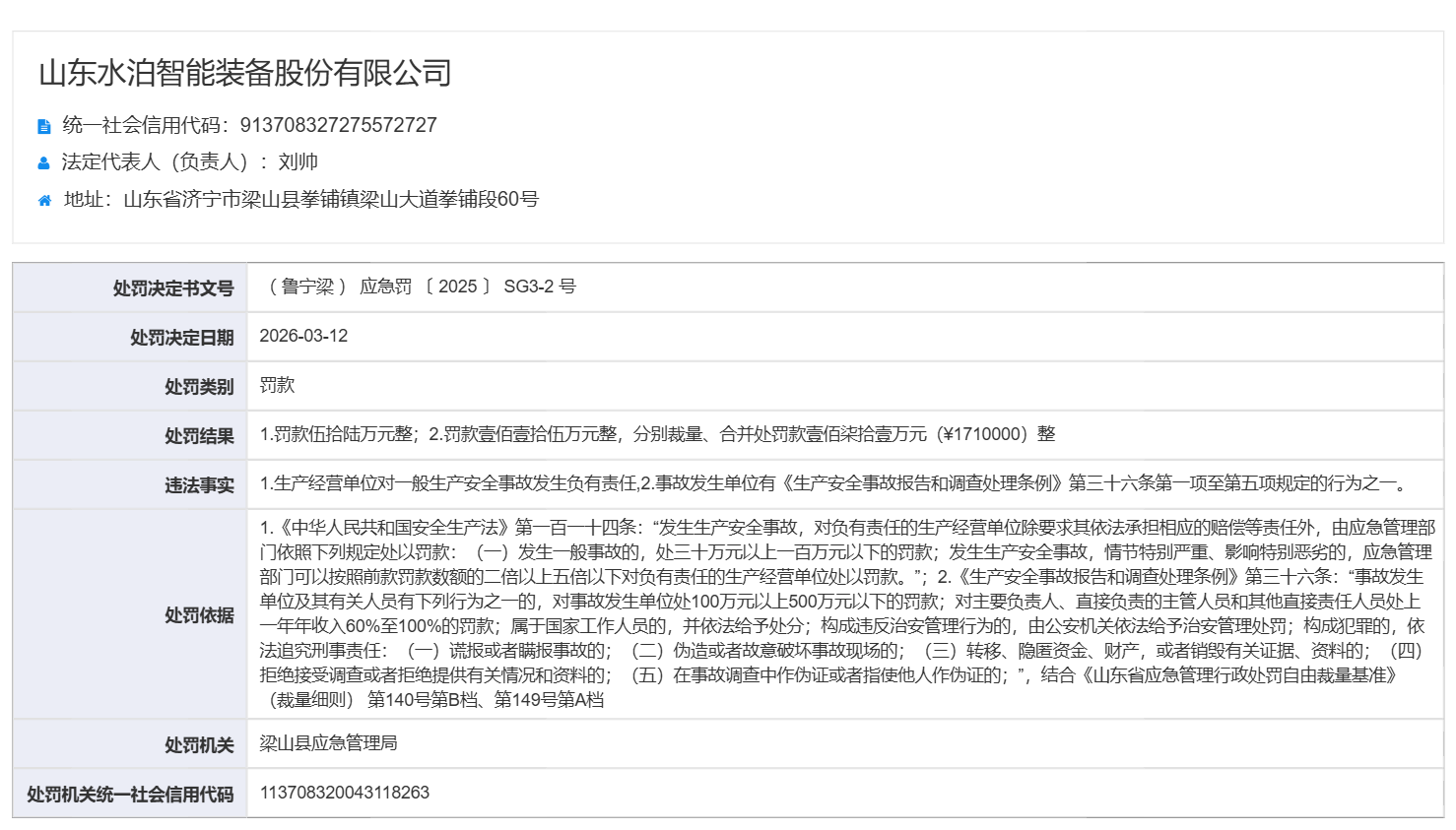Click the authority credit code 113708320043118263
1456x830 pixels.
point(345,793)
